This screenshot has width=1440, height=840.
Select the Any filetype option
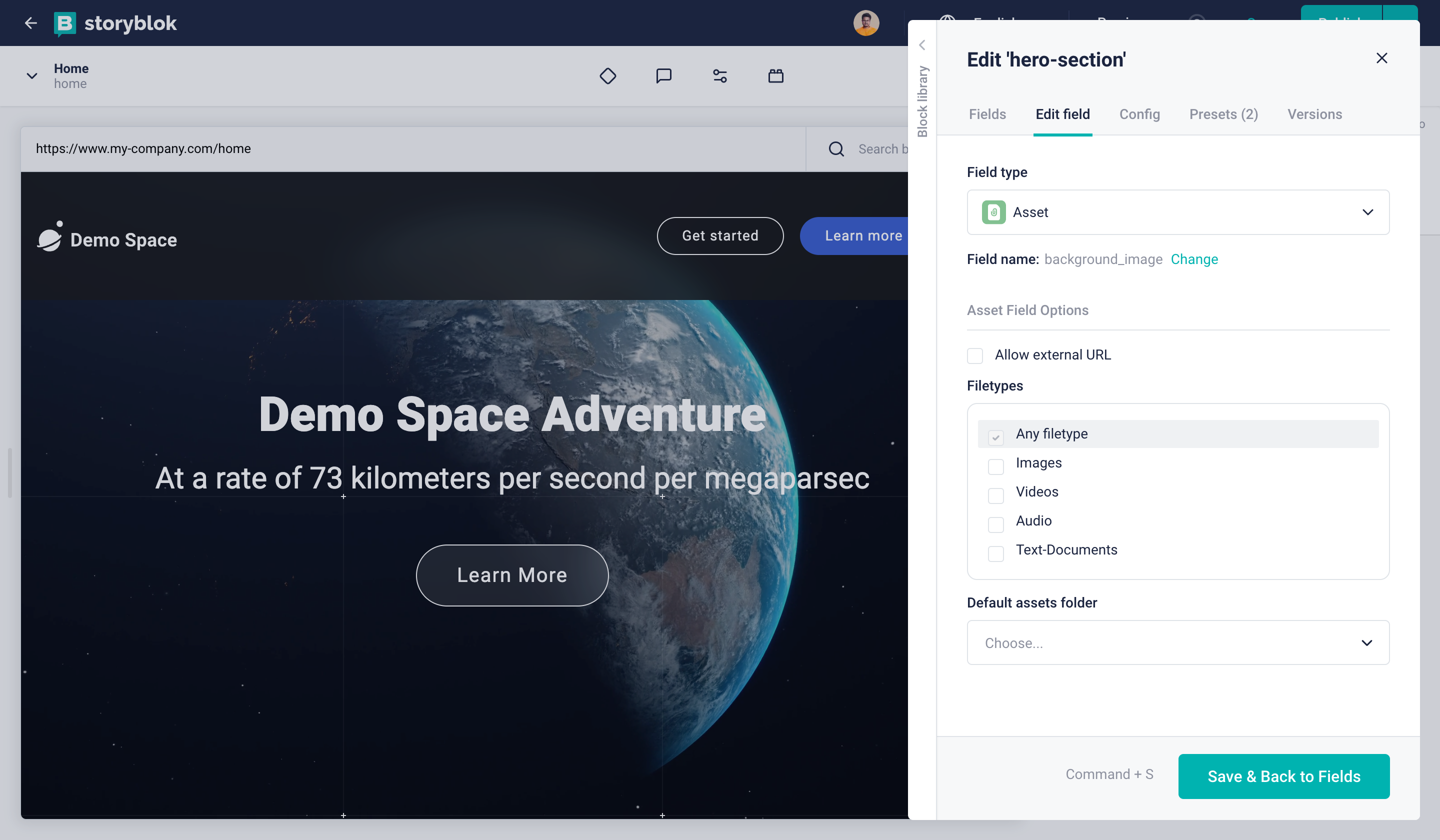click(997, 434)
